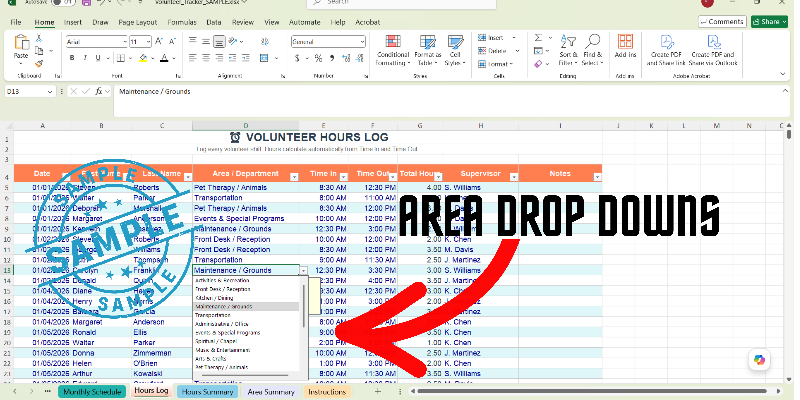Click the Paste clipboard icon
Viewport: 800px width, 400px height.
tap(21, 43)
